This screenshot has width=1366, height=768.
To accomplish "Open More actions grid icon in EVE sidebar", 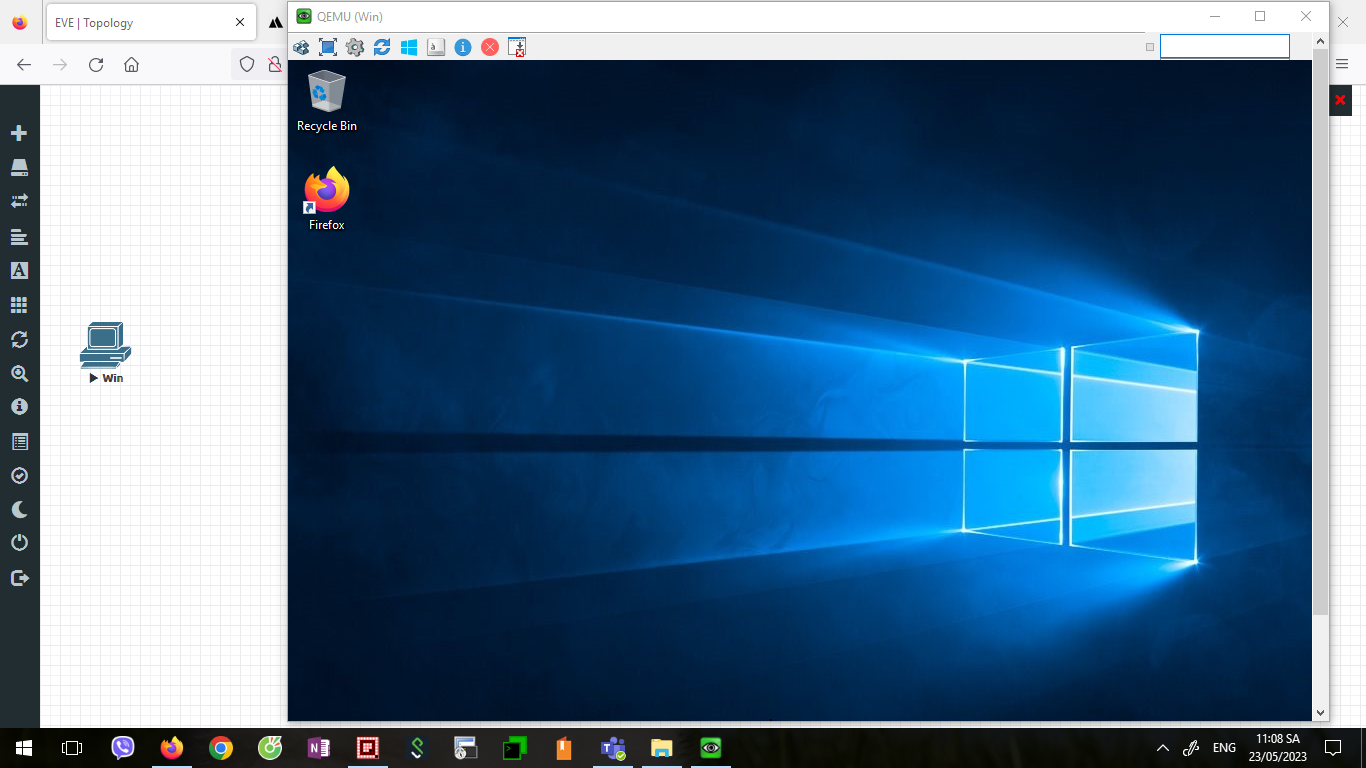I will (x=19, y=305).
